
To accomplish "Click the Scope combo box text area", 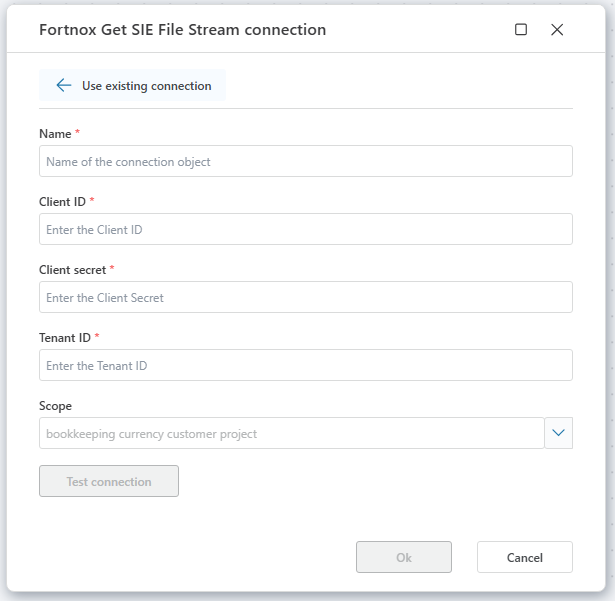I will (x=291, y=433).
